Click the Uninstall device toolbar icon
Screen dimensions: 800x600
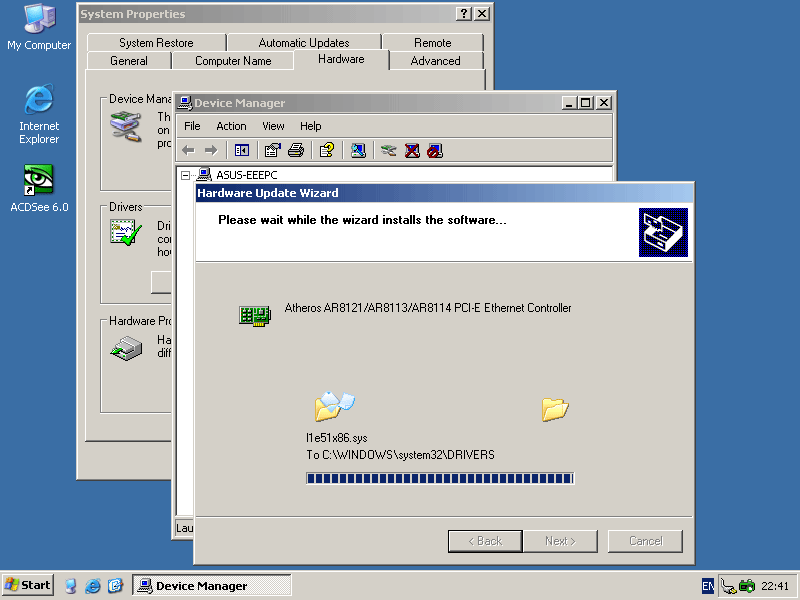click(412, 151)
